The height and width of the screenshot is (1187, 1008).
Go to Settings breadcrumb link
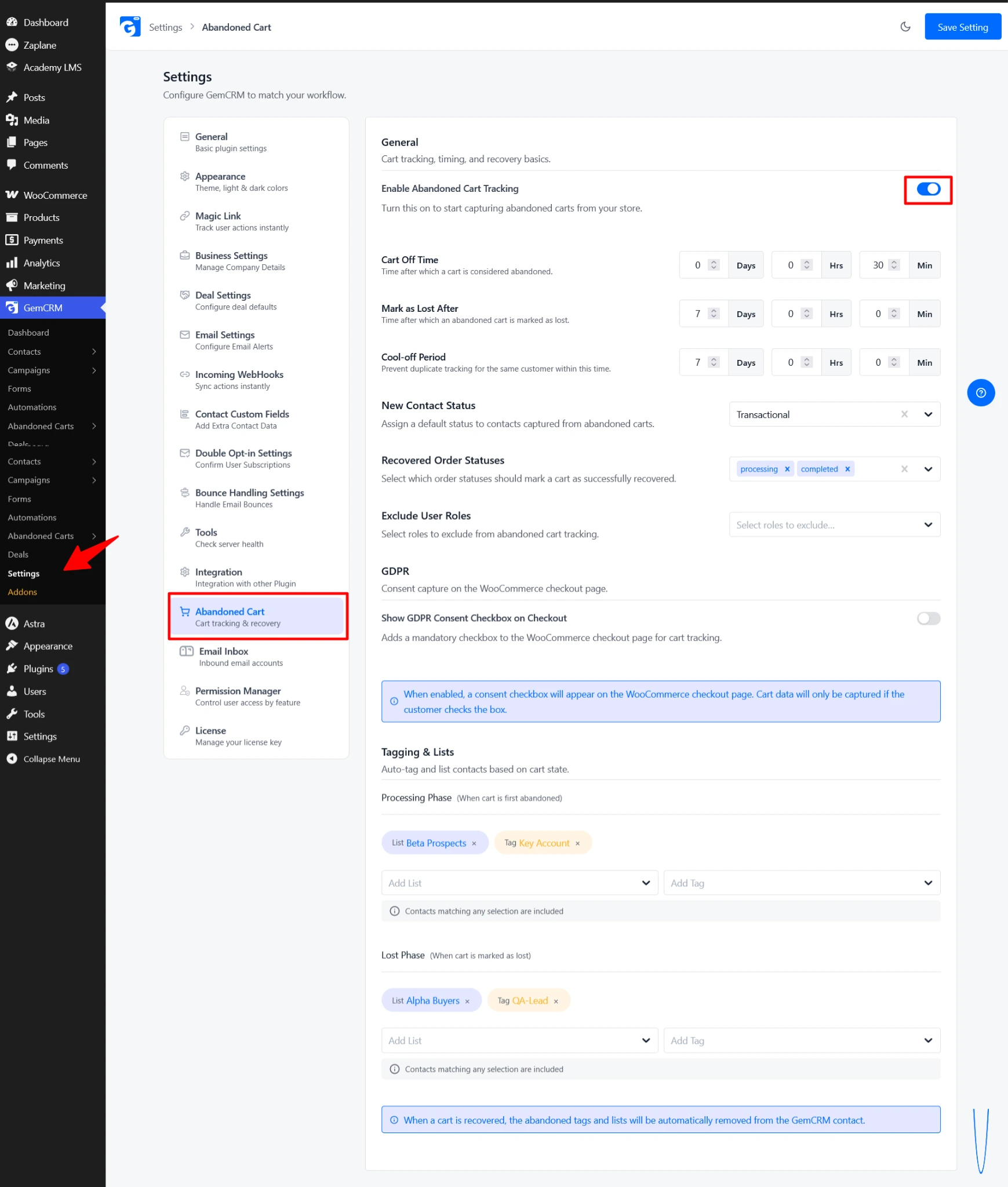tap(165, 27)
